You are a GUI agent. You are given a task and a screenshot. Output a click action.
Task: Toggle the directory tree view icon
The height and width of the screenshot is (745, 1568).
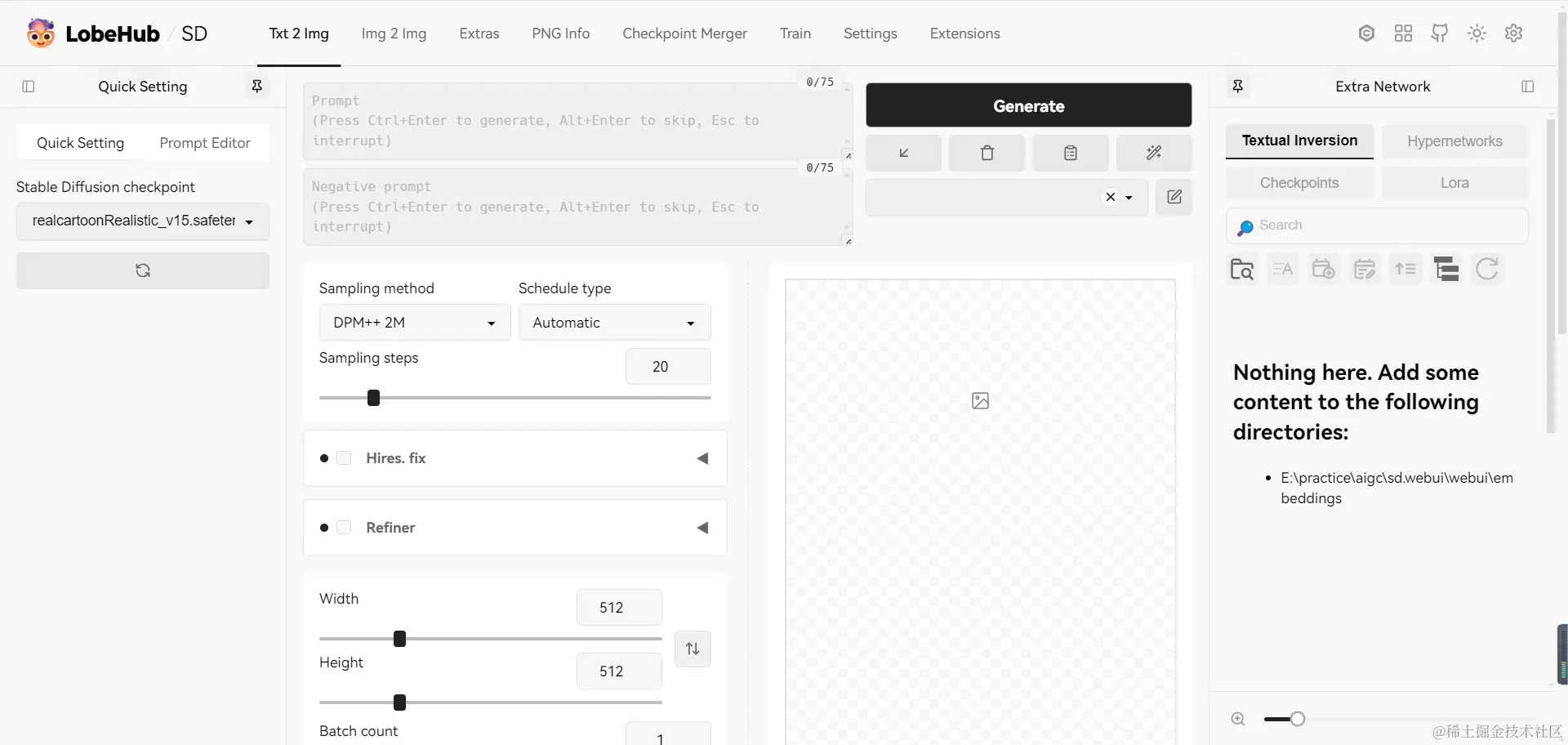pyautogui.click(x=1446, y=270)
